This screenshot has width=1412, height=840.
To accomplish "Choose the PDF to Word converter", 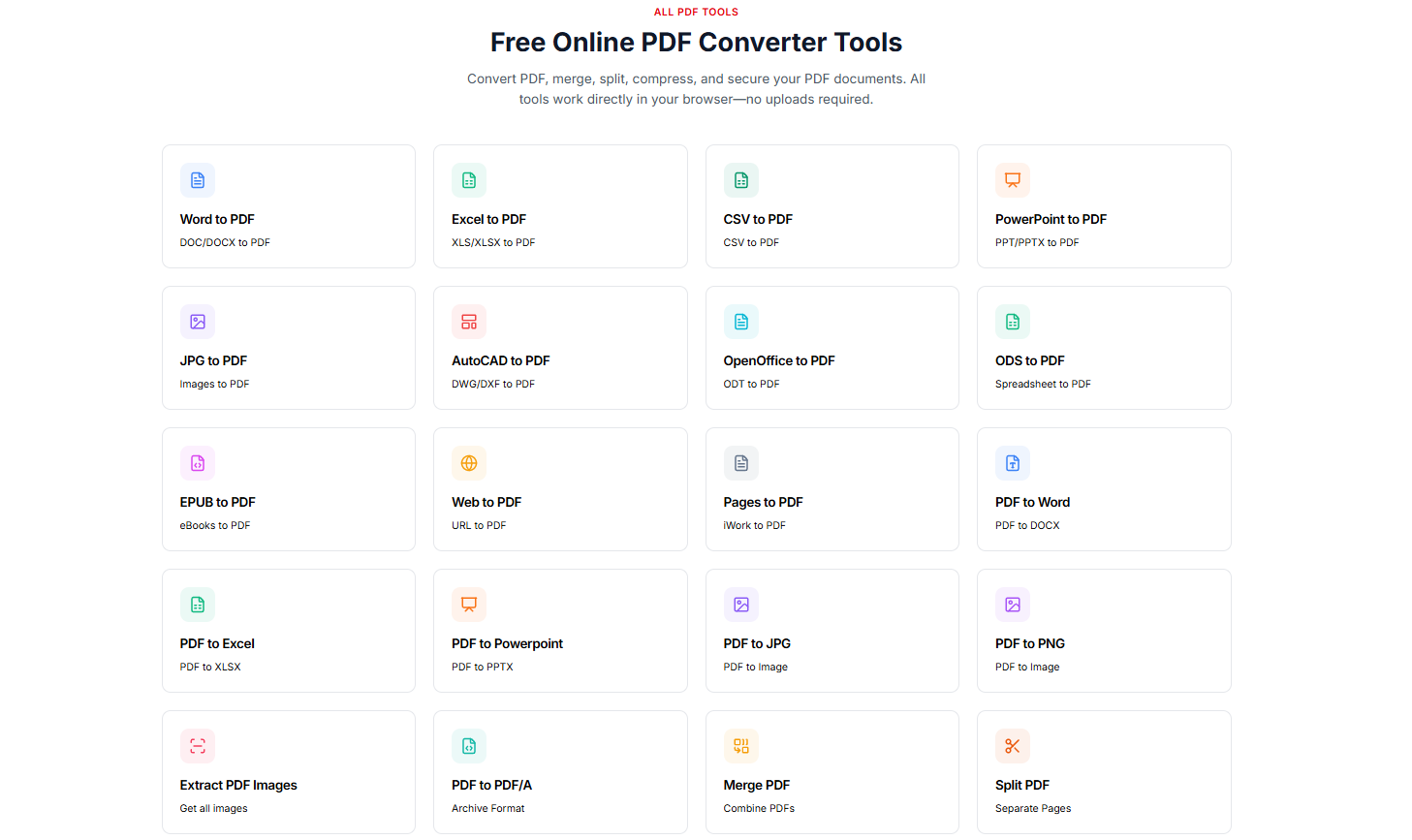I will click(1032, 503).
